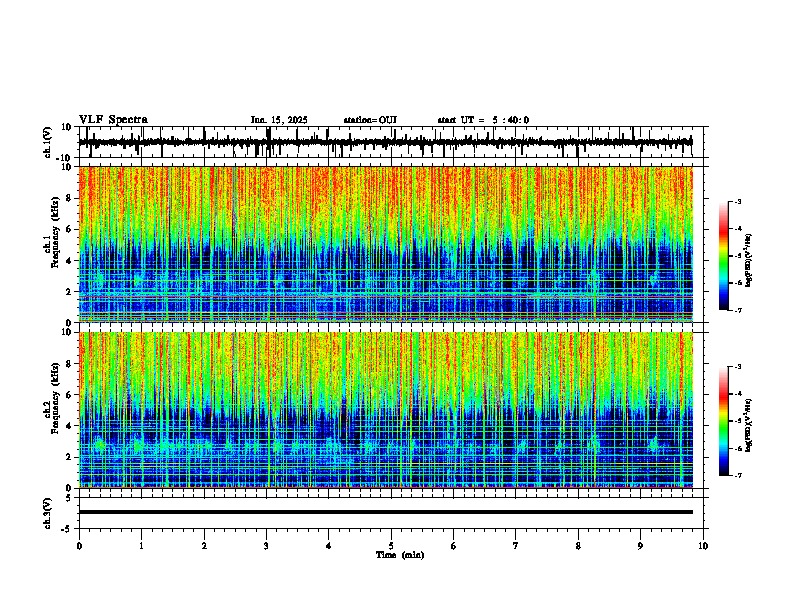
Task: Click the ch.3 flat black signal bar
Action: point(385,512)
